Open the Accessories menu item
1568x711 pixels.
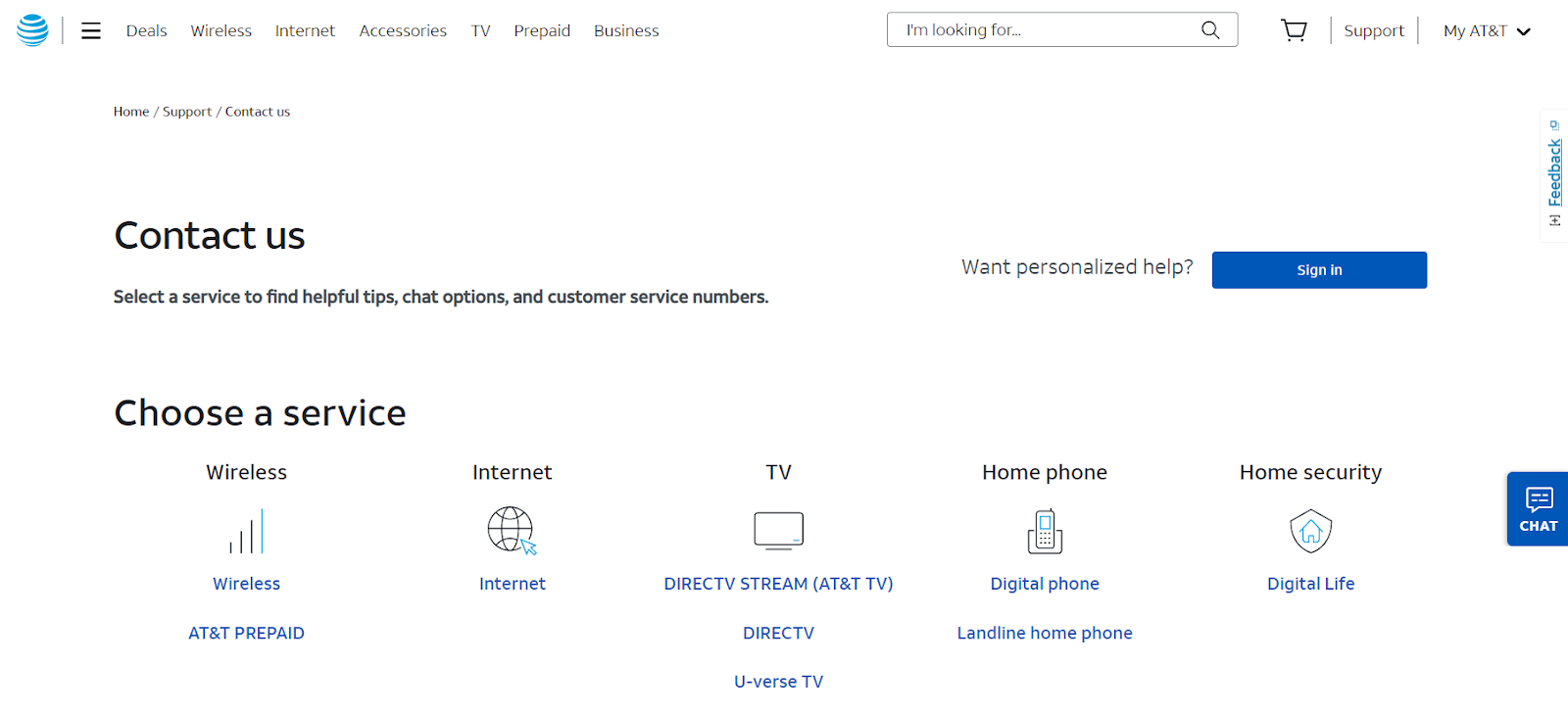pos(403,31)
